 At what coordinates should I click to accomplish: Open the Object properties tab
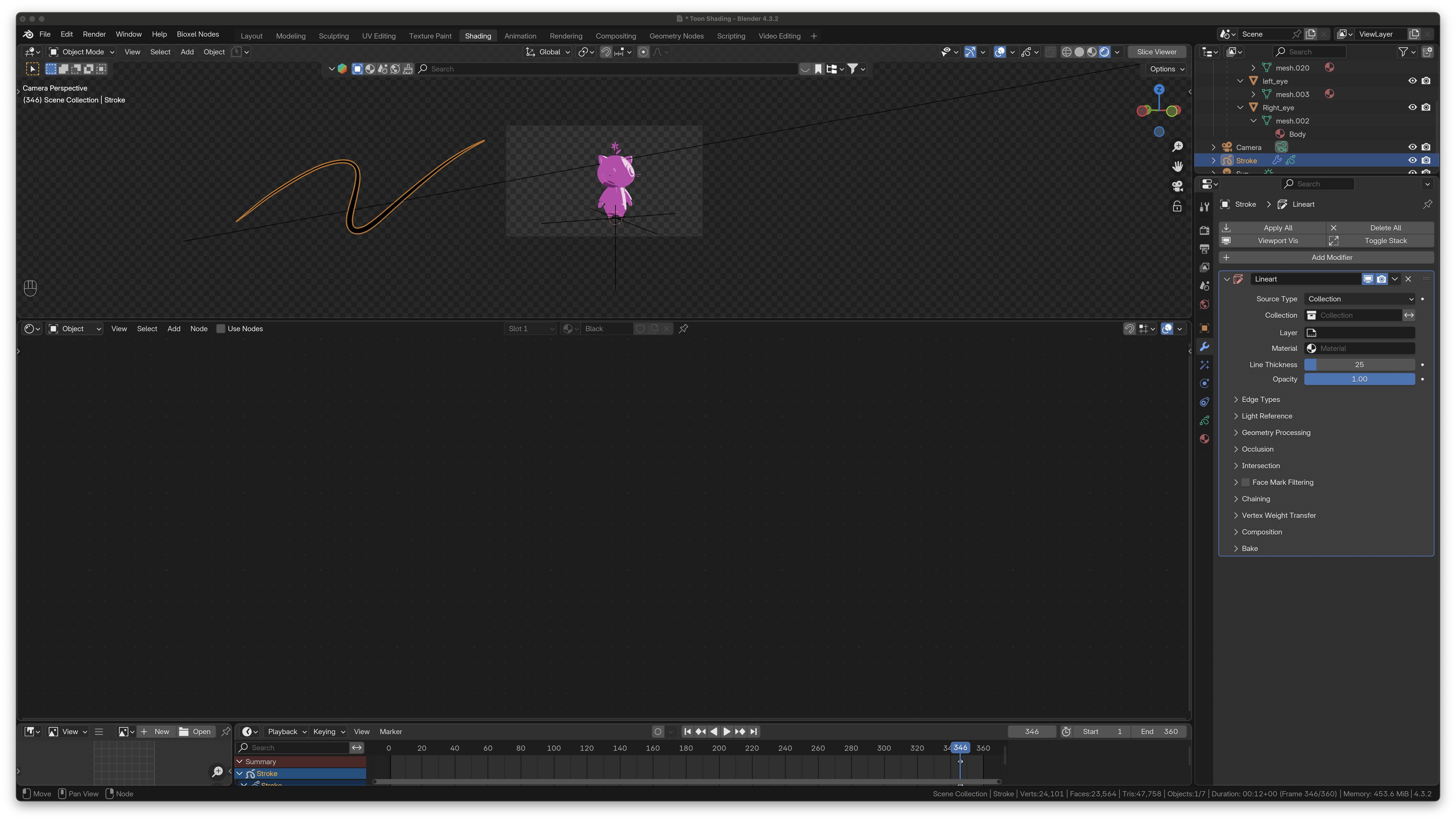tap(1204, 328)
